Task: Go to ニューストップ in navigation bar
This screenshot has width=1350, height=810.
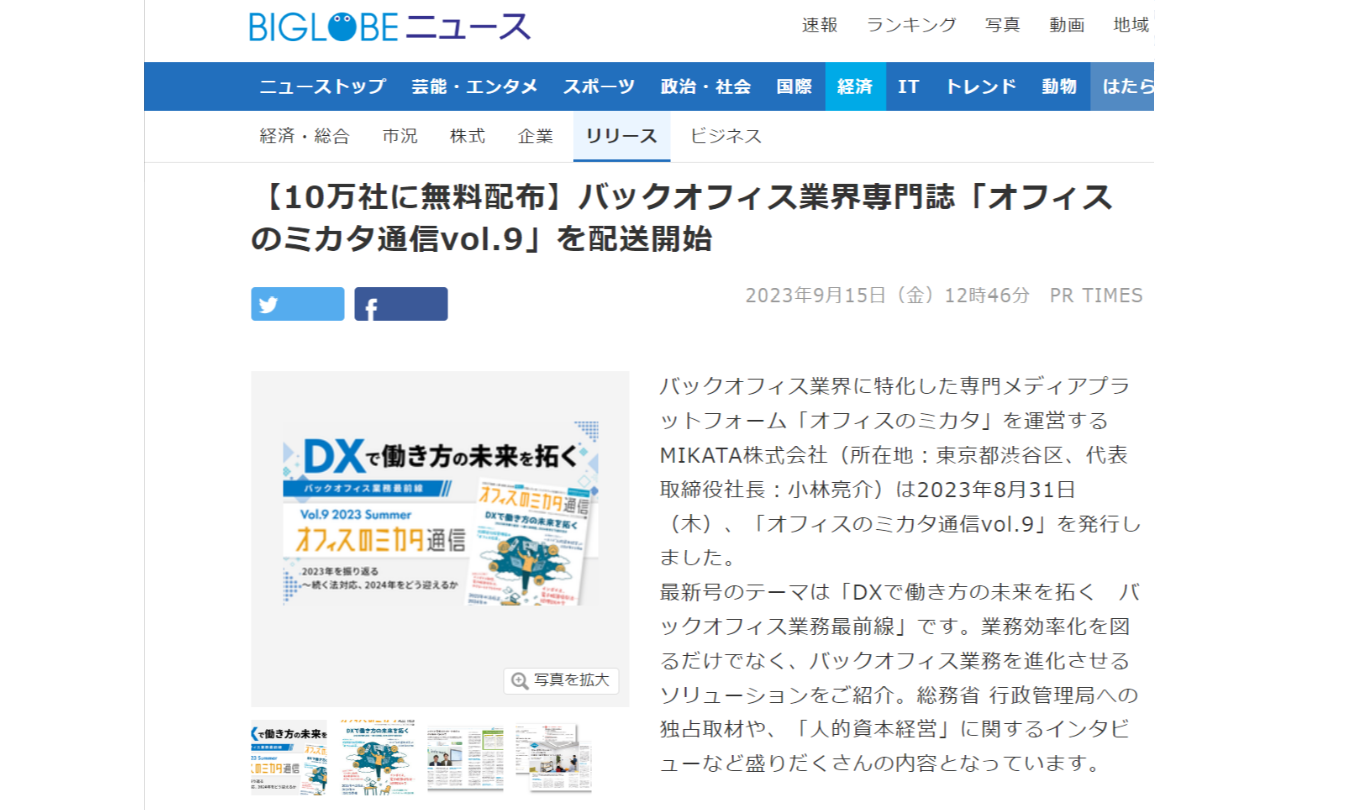Action: (322, 86)
